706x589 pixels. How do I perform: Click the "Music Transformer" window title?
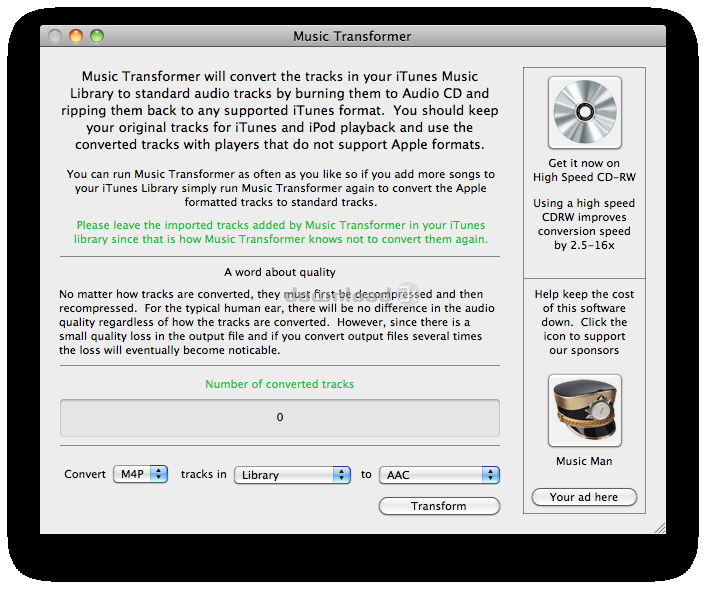pos(352,36)
